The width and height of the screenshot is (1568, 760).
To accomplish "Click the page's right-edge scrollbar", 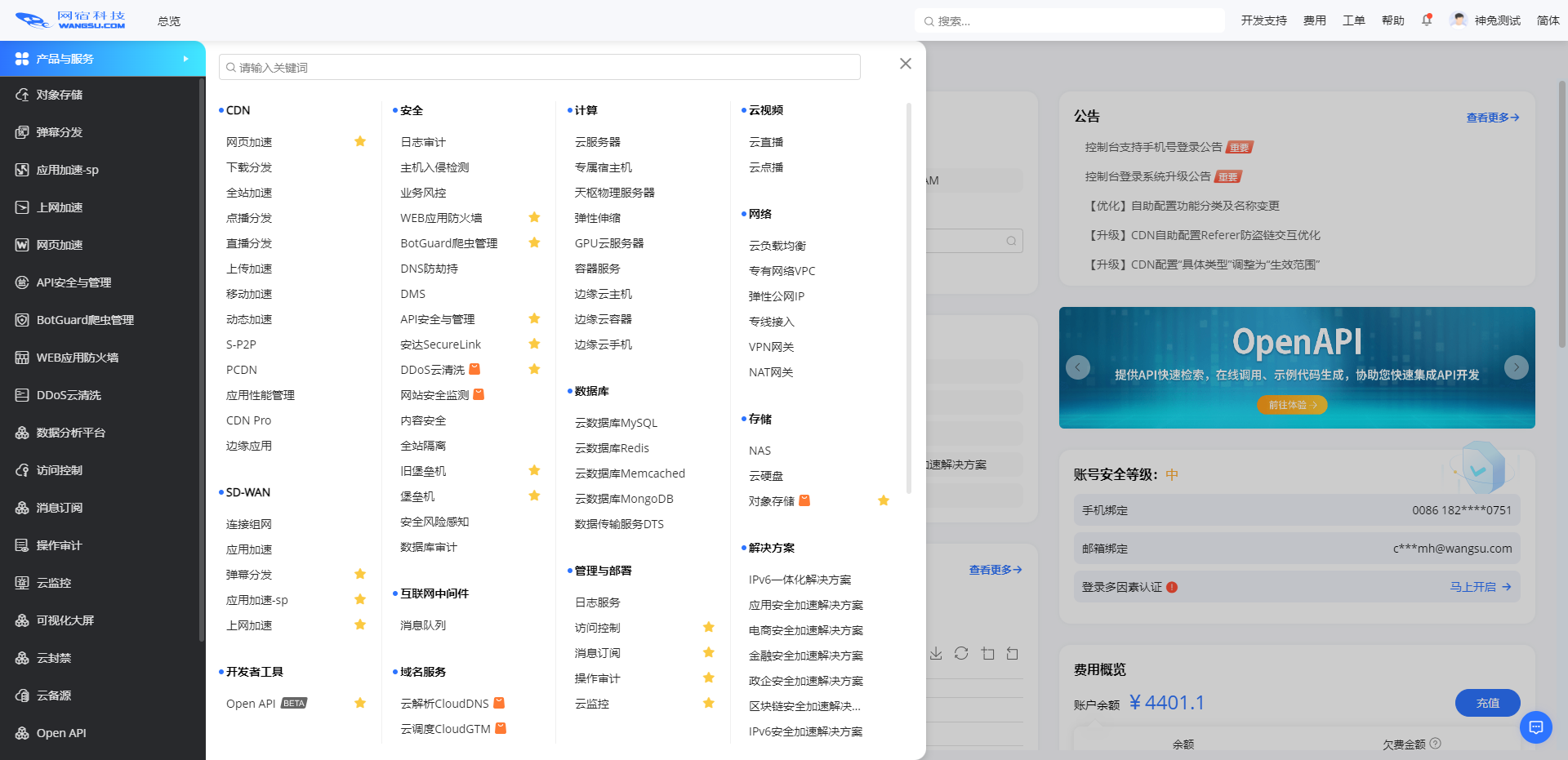I will tap(1562, 214).
